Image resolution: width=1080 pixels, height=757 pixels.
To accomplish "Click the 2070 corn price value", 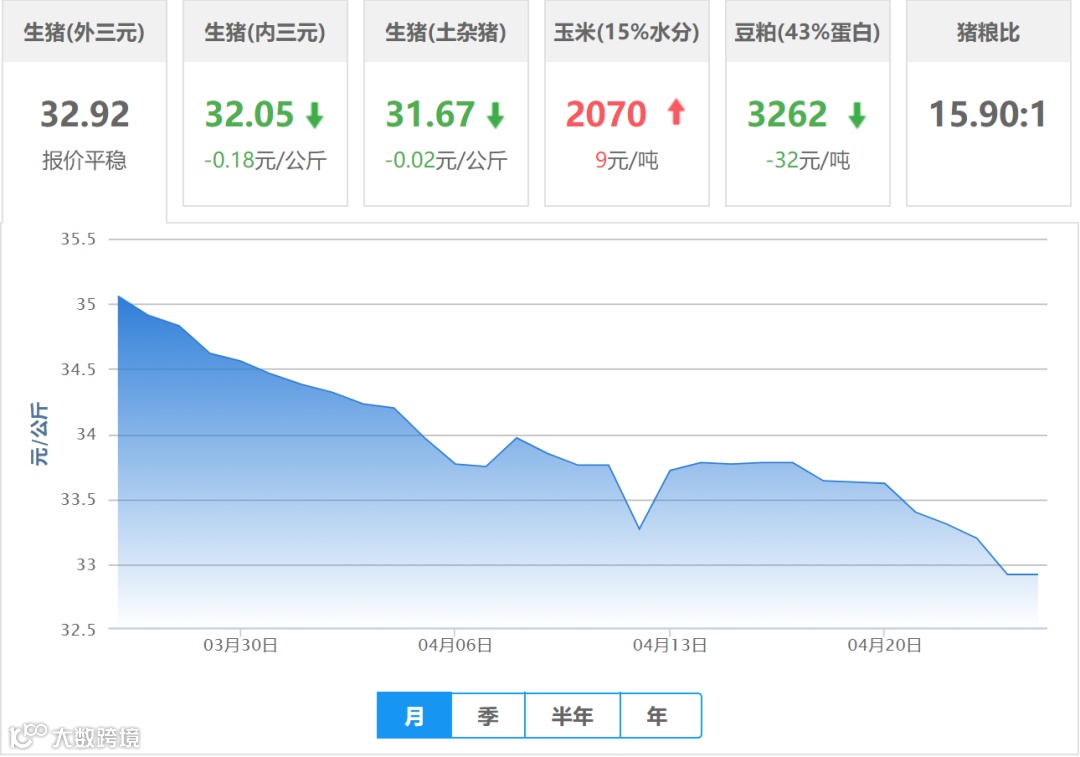I will pos(606,114).
